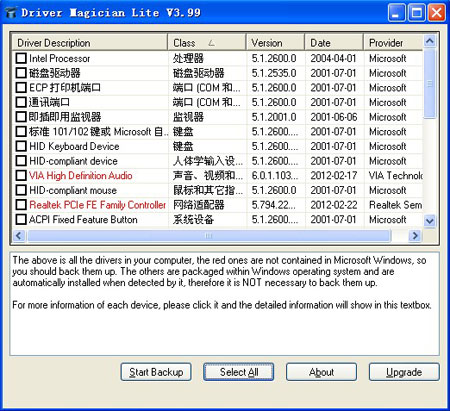Click the horizontal scrollbar right arrow
The height and width of the screenshot is (411, 450).
[415, 236]
